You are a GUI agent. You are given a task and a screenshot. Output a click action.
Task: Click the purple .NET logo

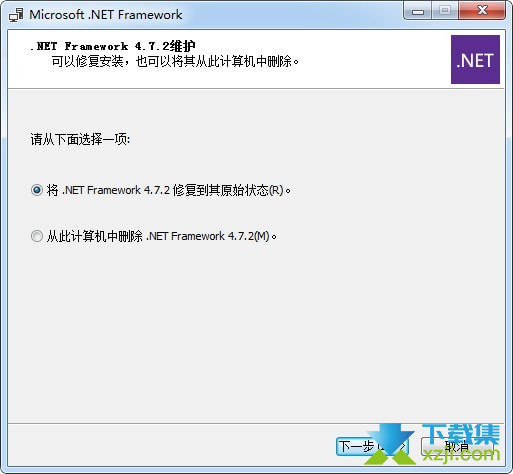coord(475,59)
